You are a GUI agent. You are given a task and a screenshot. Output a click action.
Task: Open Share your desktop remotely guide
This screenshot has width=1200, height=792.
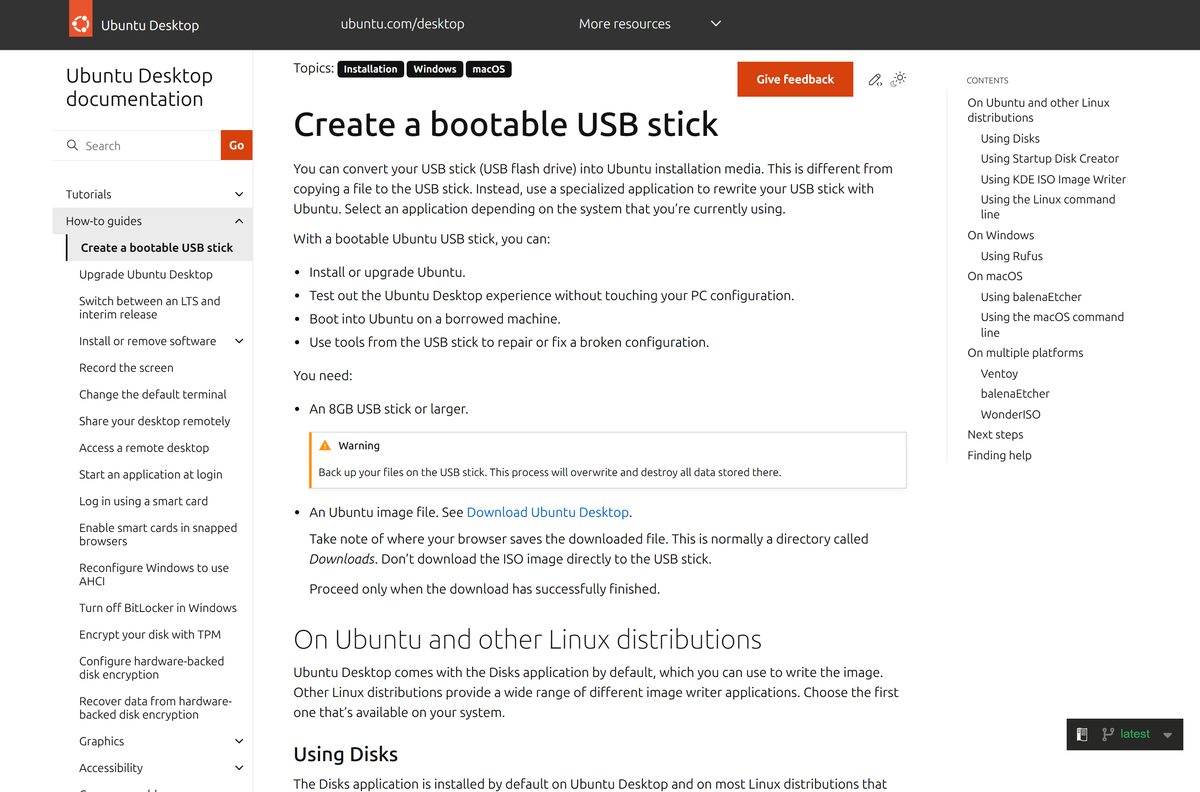155,421
